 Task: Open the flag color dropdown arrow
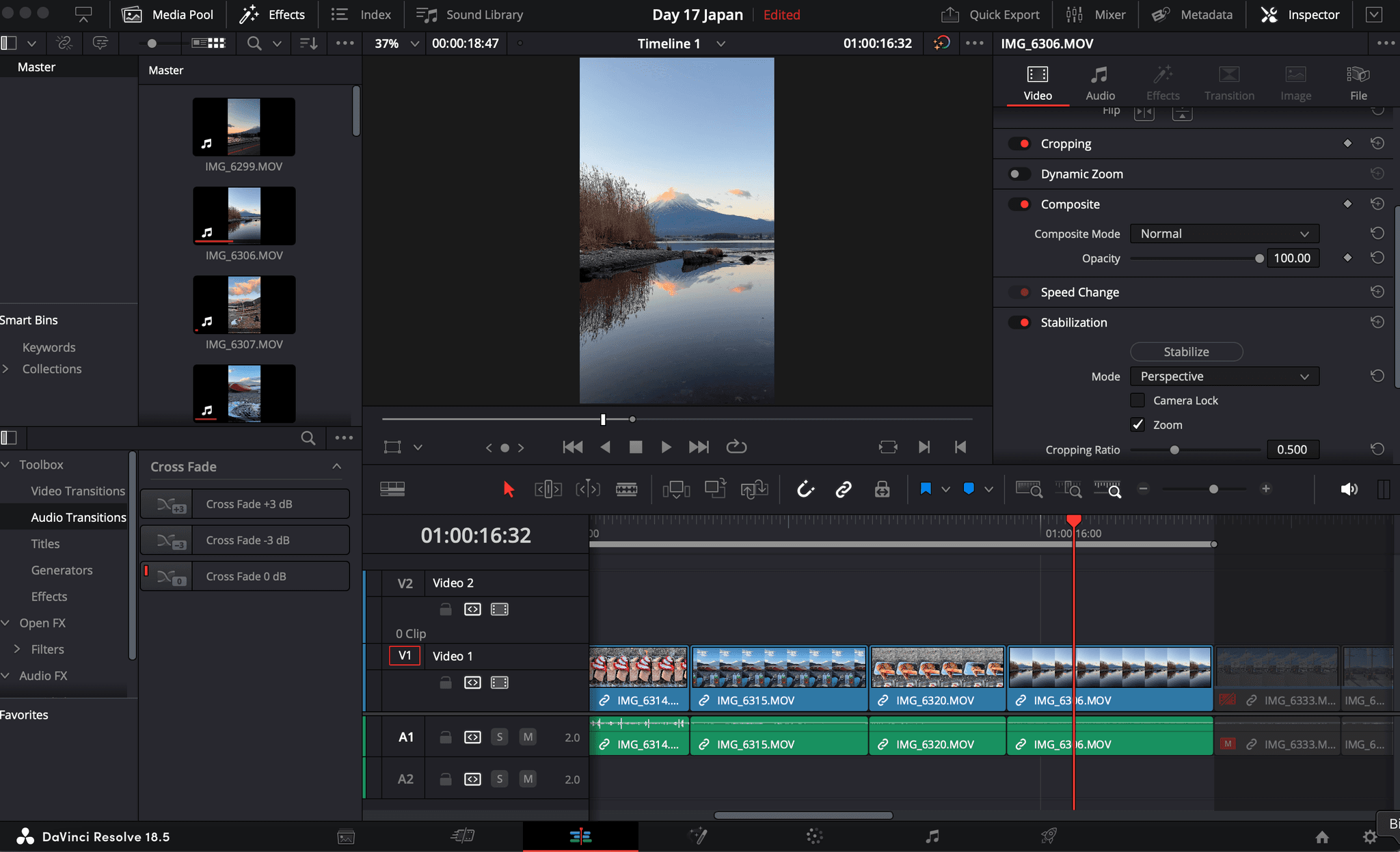click(945, 489)
